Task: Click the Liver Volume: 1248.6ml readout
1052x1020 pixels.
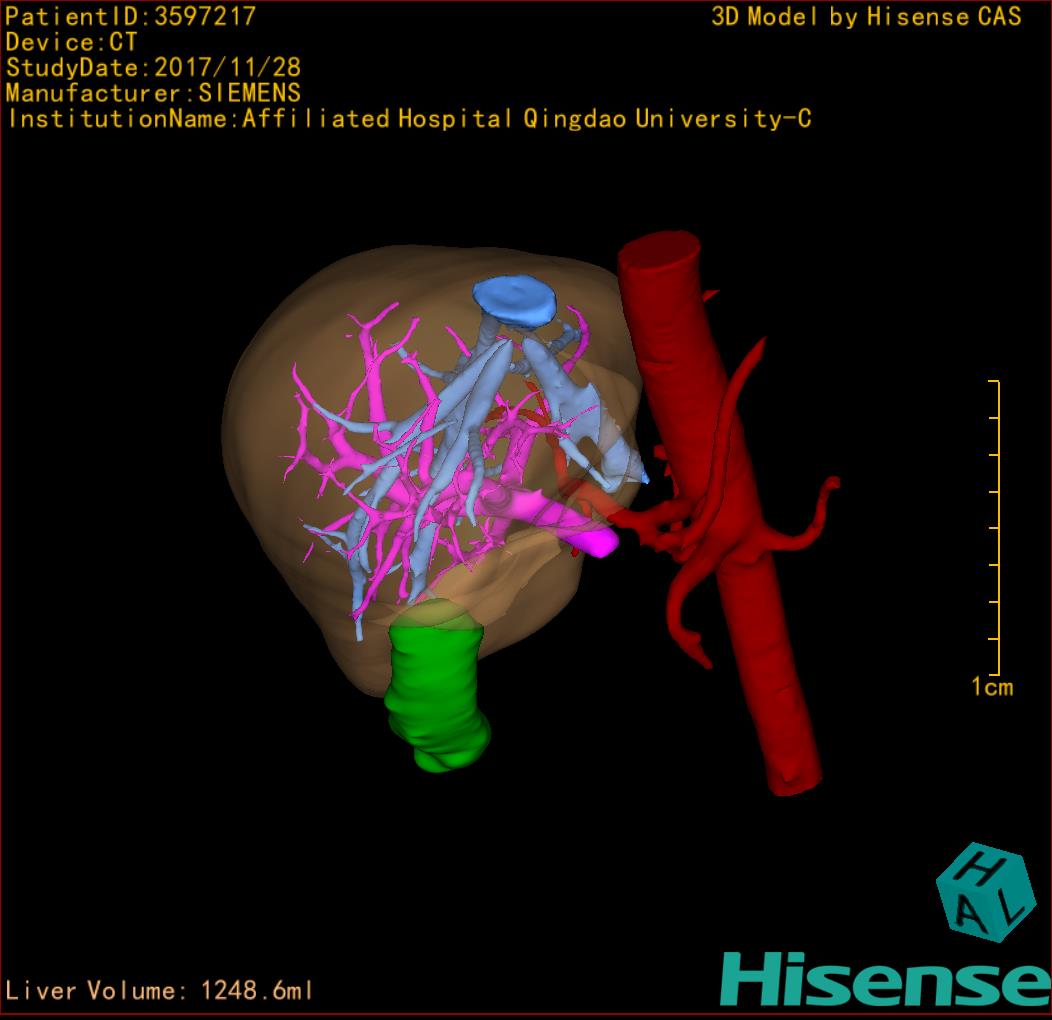Action: [158, 990]
